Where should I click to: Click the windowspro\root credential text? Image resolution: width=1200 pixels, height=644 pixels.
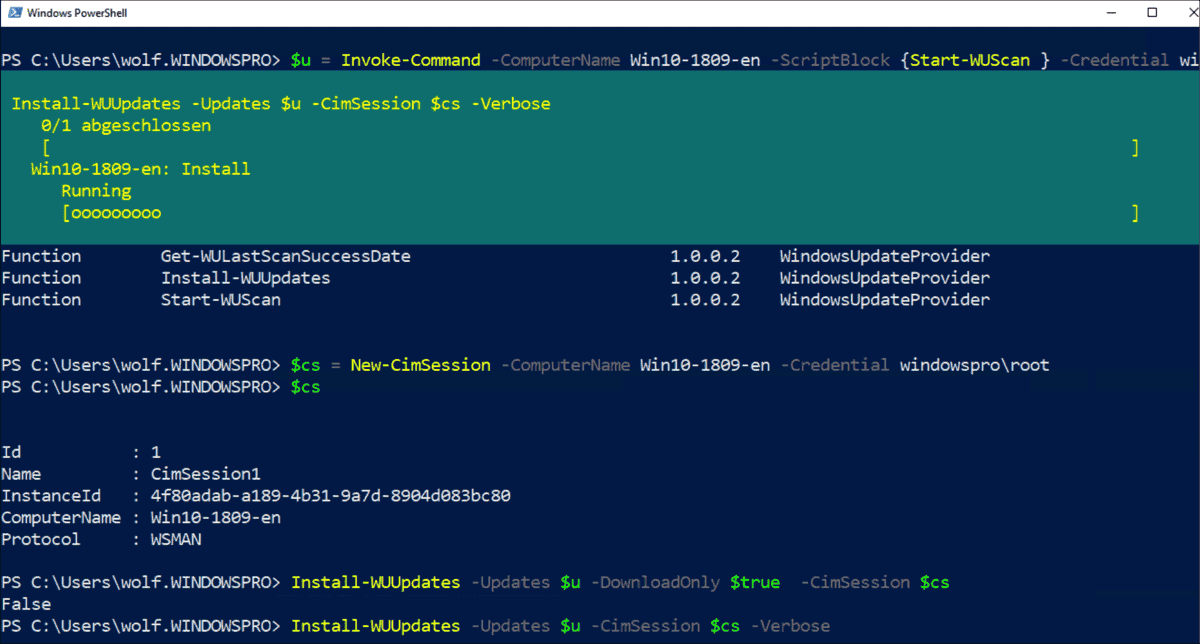pyautogui.click(x=974, y=365)
